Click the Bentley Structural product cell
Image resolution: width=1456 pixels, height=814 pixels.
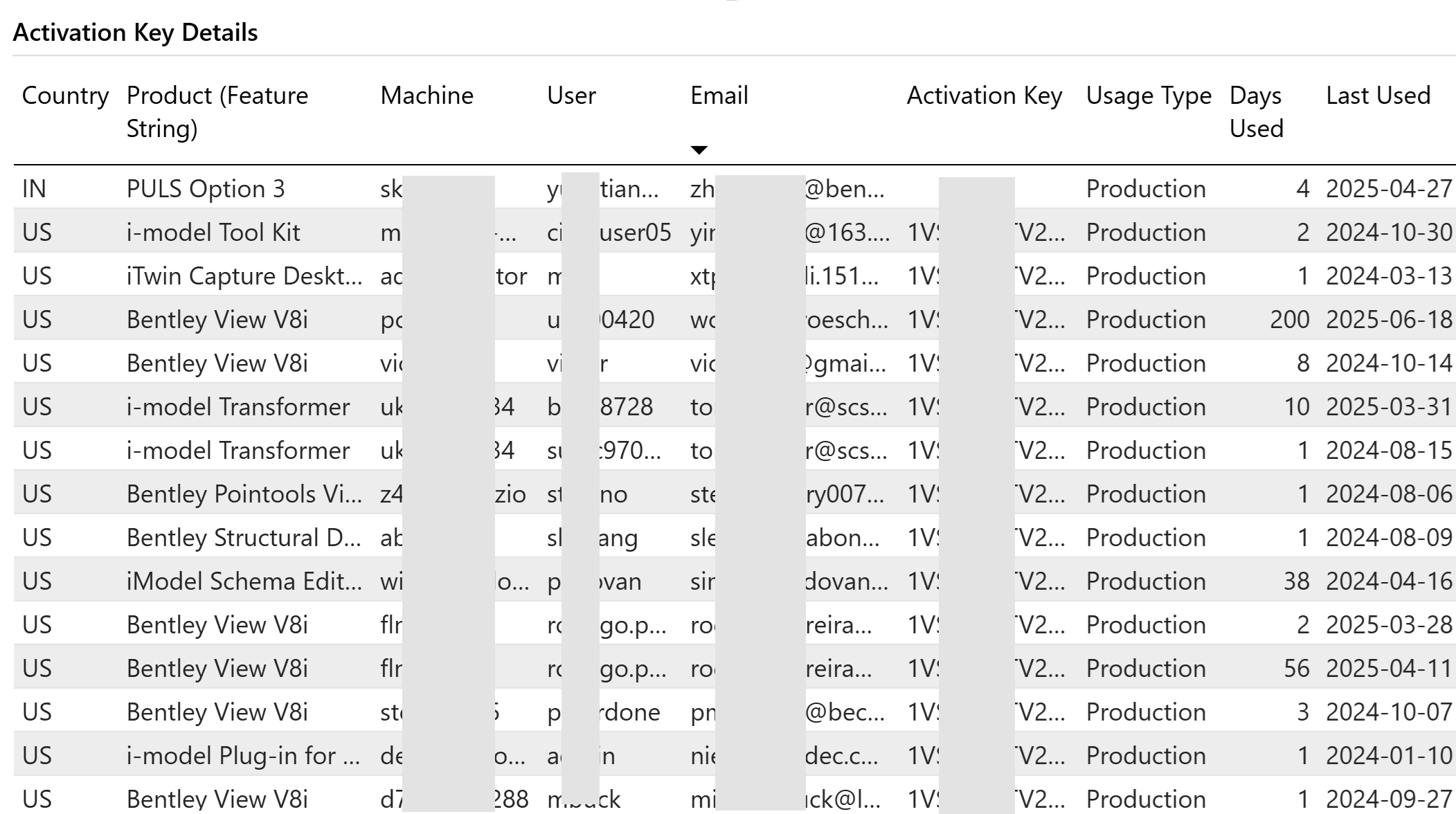pyautogui.click(x=244, y=538)
